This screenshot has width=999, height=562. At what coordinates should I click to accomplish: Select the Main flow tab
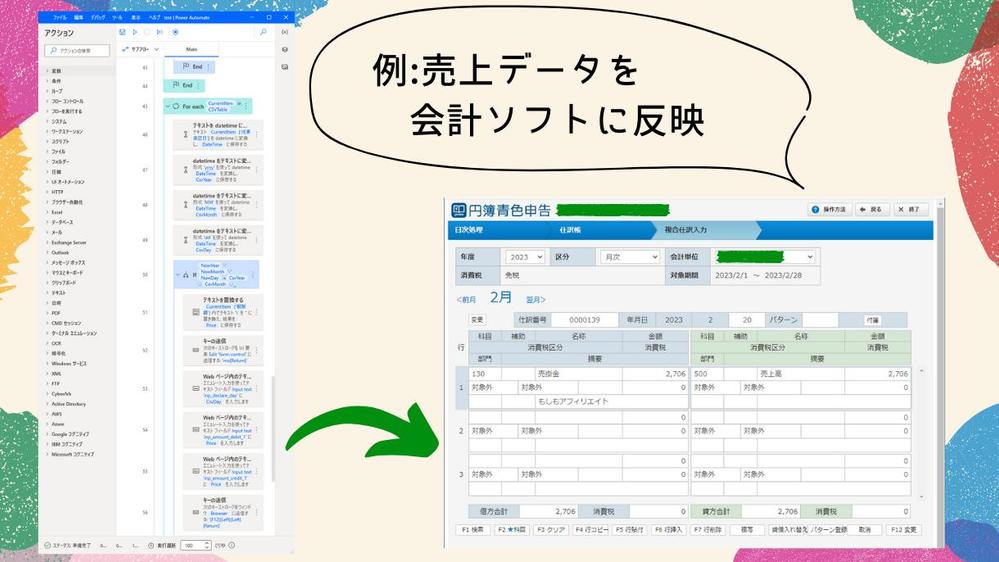point(192,49)
